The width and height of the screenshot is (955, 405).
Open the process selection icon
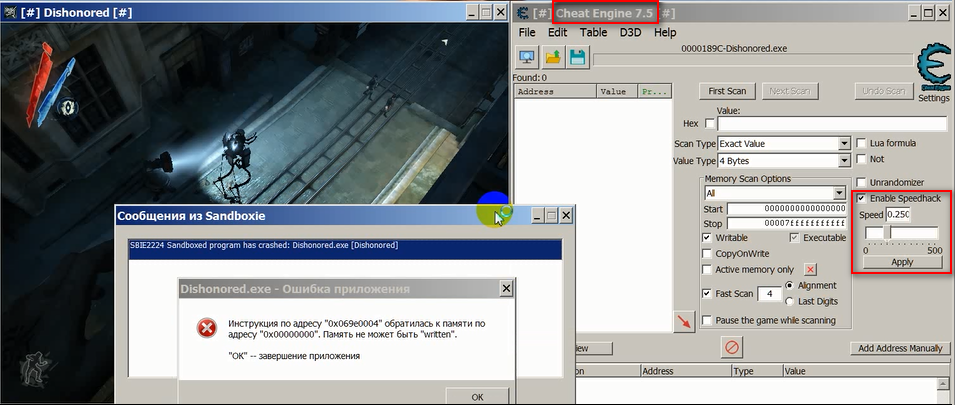tap(526, 58)
